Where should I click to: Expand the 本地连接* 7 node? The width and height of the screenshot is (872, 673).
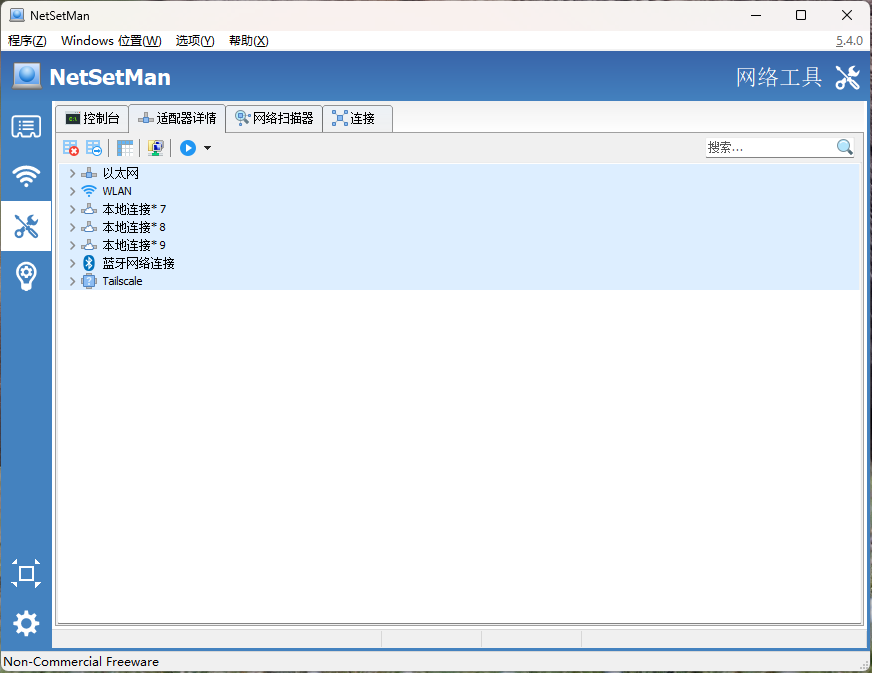(x=72, y=209)
